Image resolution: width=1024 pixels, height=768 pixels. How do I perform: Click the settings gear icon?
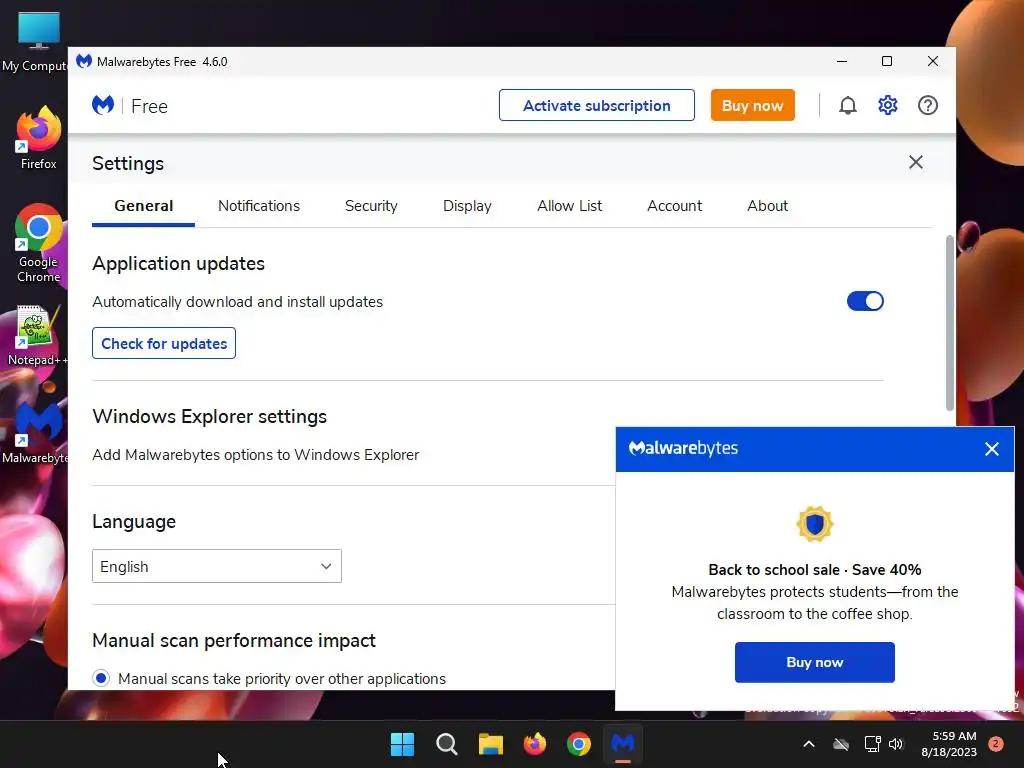click(888, 105)
